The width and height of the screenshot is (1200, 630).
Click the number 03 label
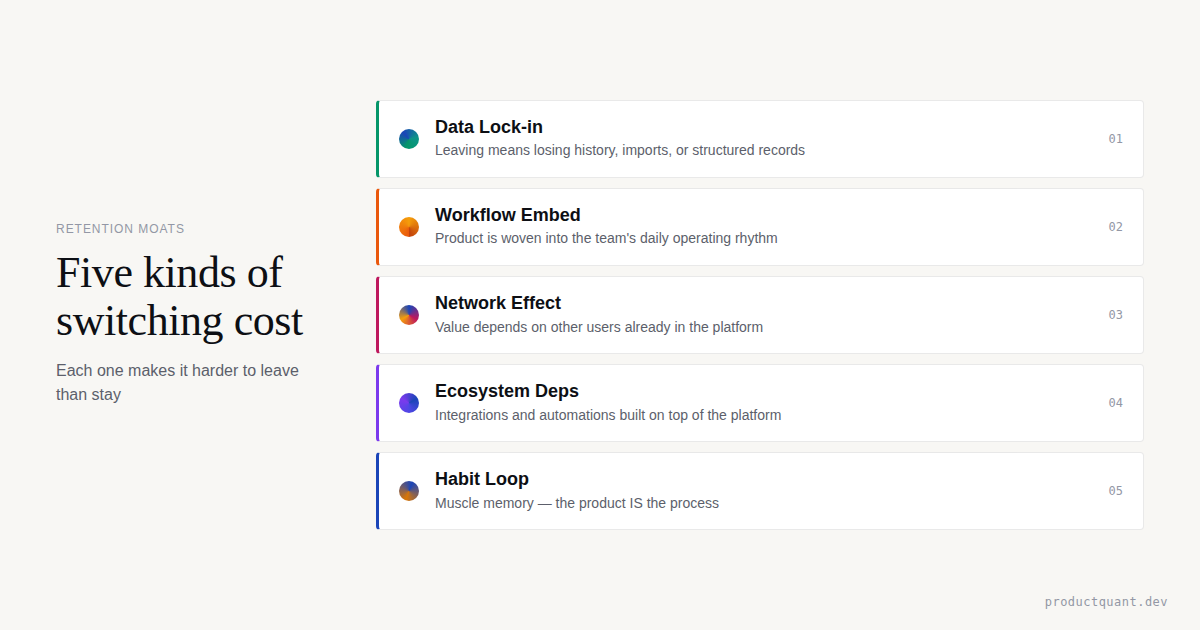click(x=1115, y=315)
